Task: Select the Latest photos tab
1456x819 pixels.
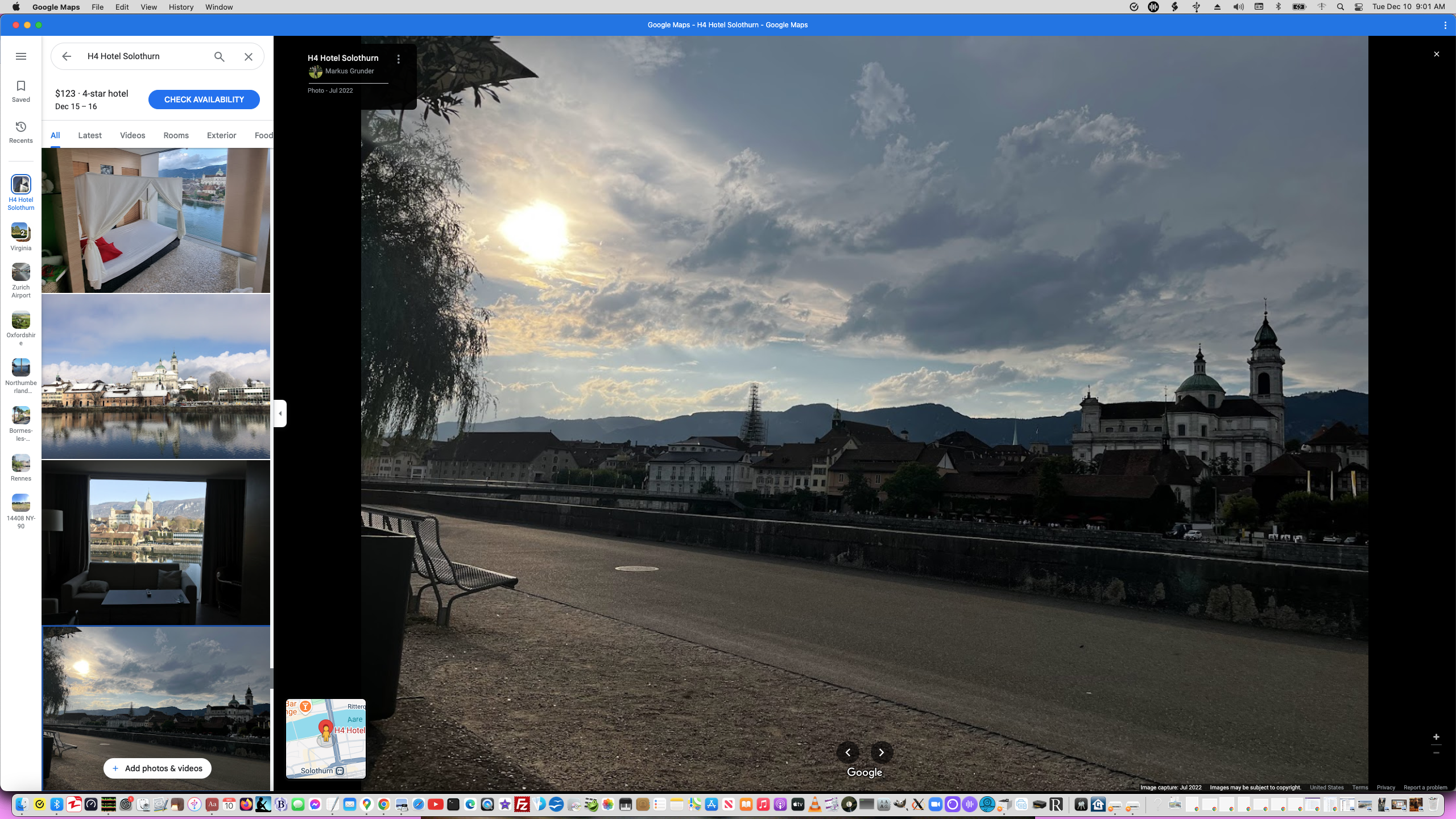Action: click(90, 135)
